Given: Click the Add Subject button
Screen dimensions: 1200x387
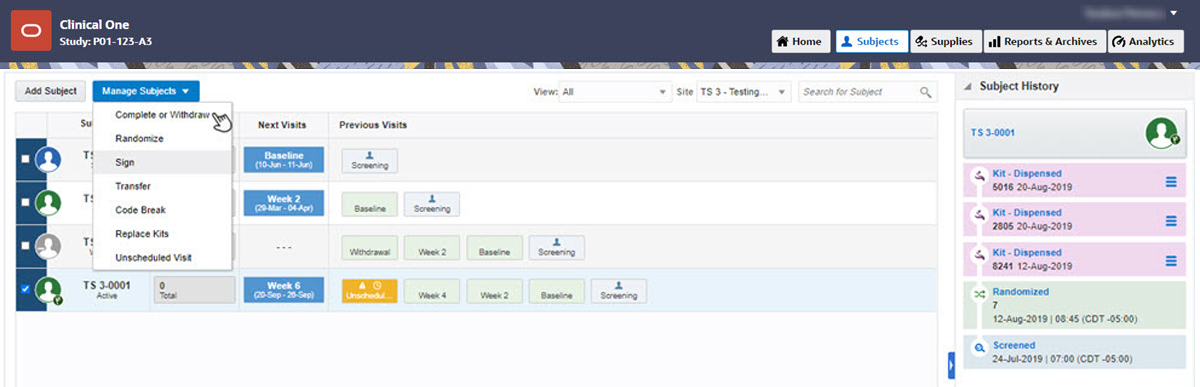Looking at the screenshot, I should tap(51, 91).
